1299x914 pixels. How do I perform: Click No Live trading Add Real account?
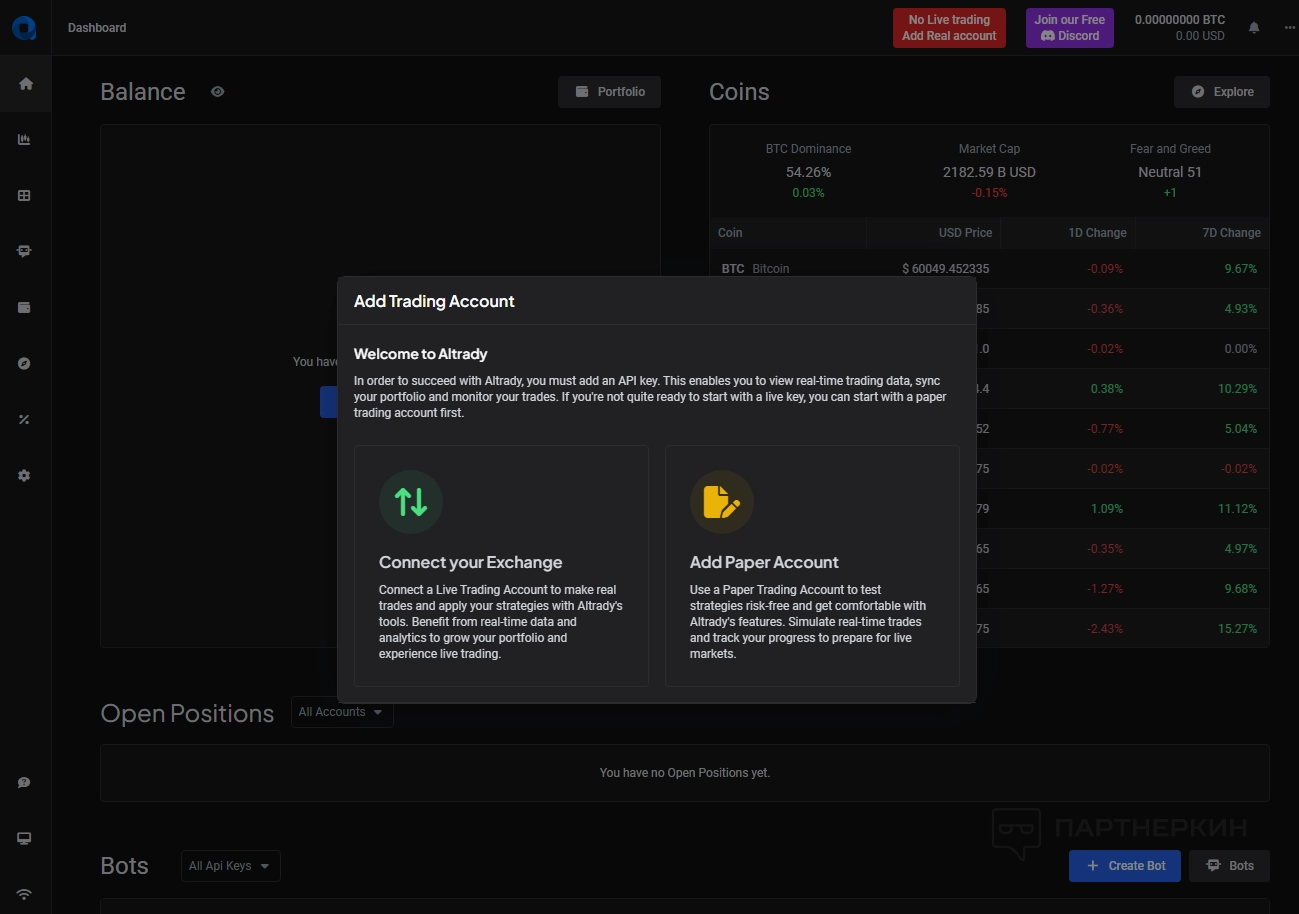(949, 28)
